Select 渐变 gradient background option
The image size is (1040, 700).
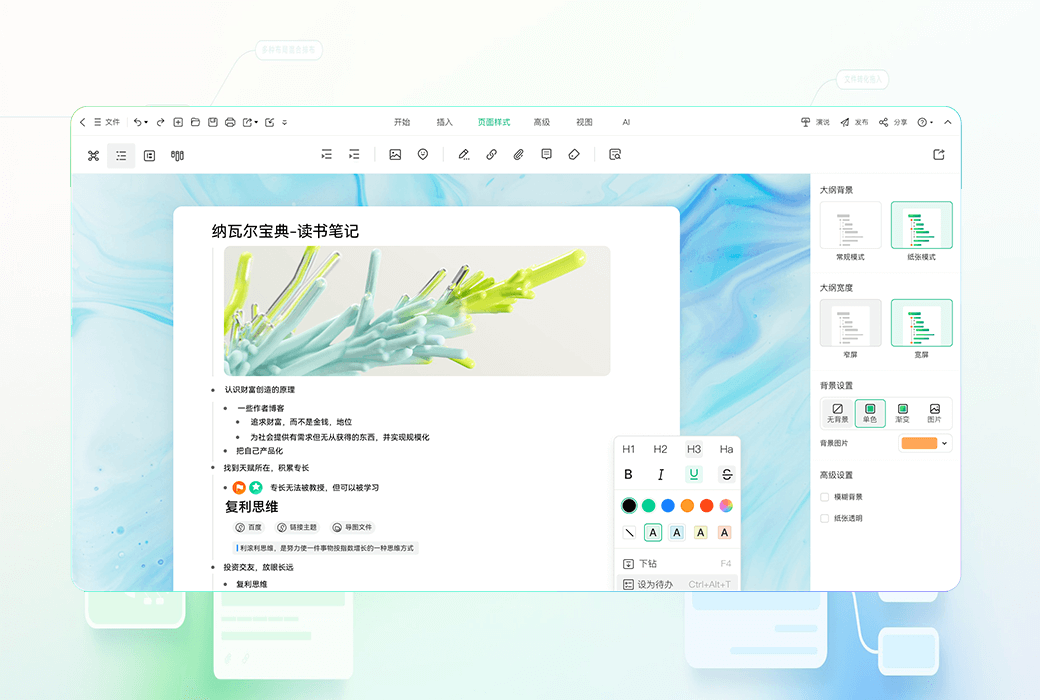(x=903, y=413)
